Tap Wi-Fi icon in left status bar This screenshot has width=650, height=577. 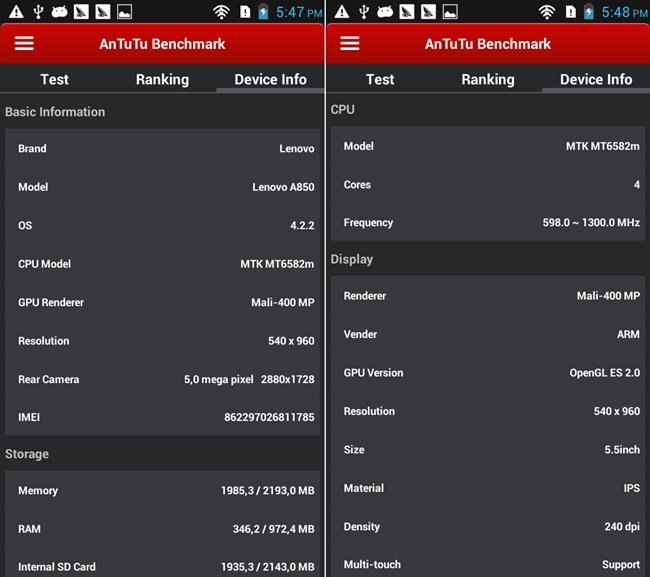pyautogui.click(x=221, y=12)
